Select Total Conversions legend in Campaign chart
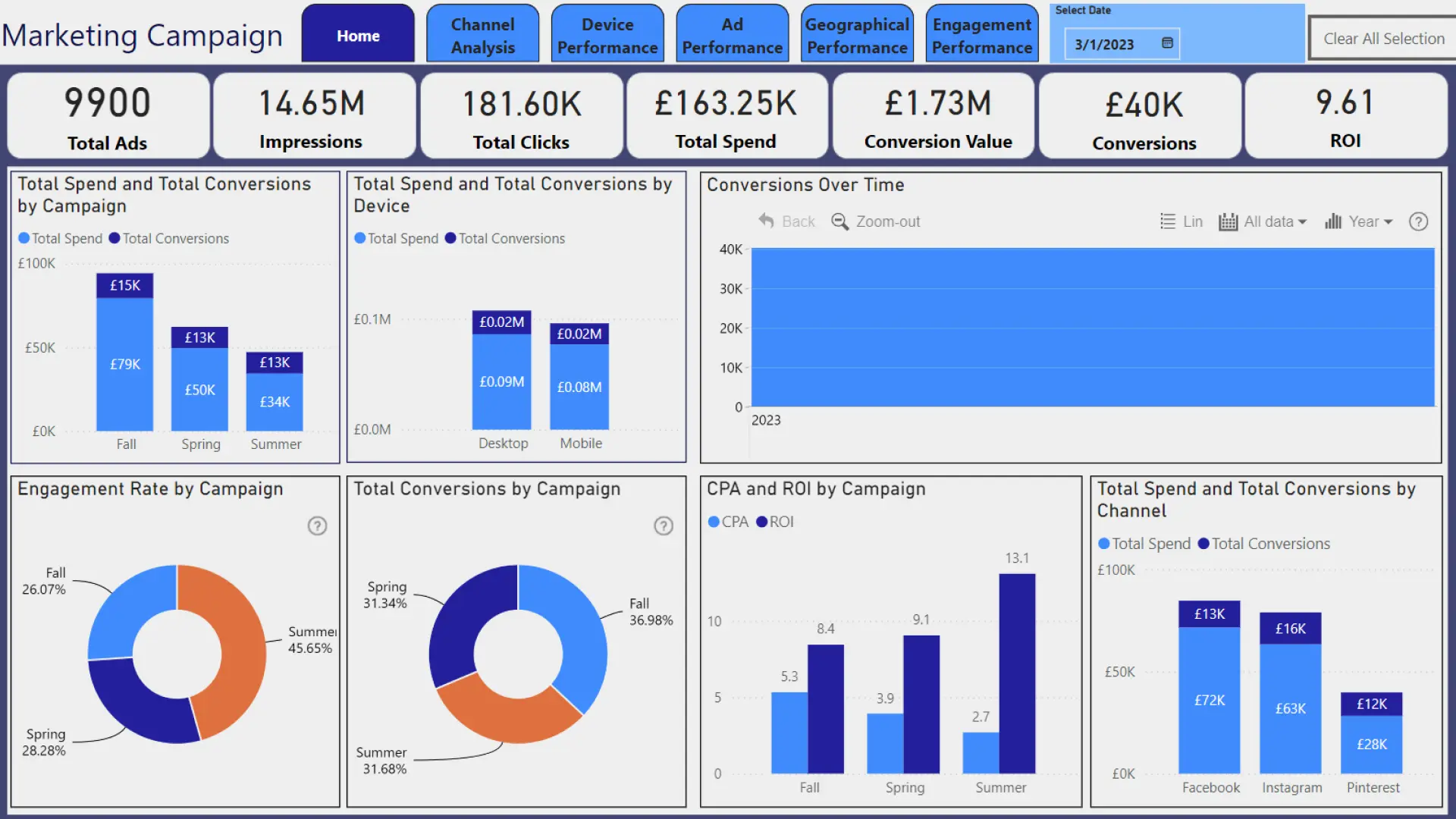 (x=168, y=238)
